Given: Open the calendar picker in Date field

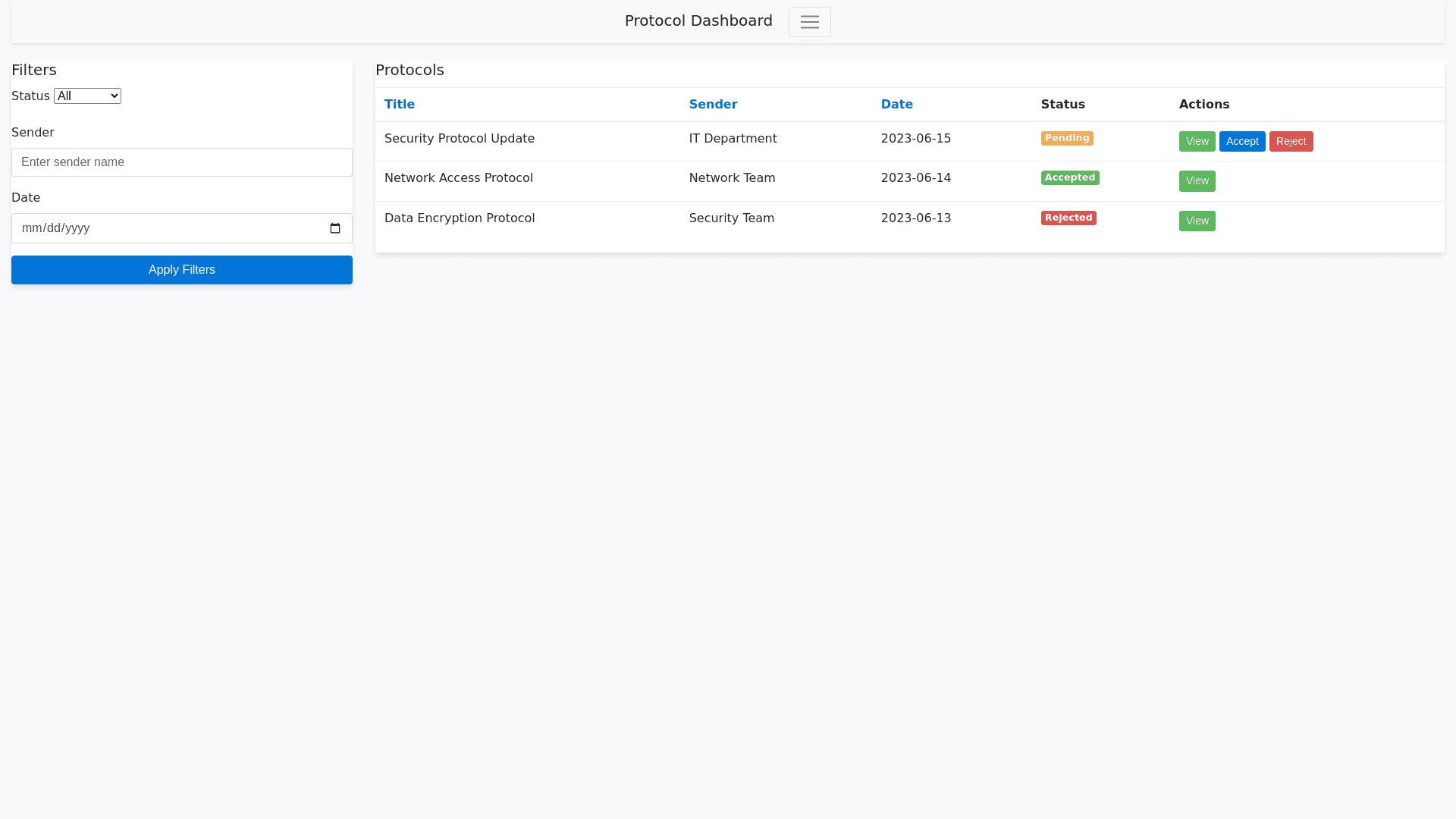Looking at the screenshot, I should pyautogui.click(x=335, y=228).
